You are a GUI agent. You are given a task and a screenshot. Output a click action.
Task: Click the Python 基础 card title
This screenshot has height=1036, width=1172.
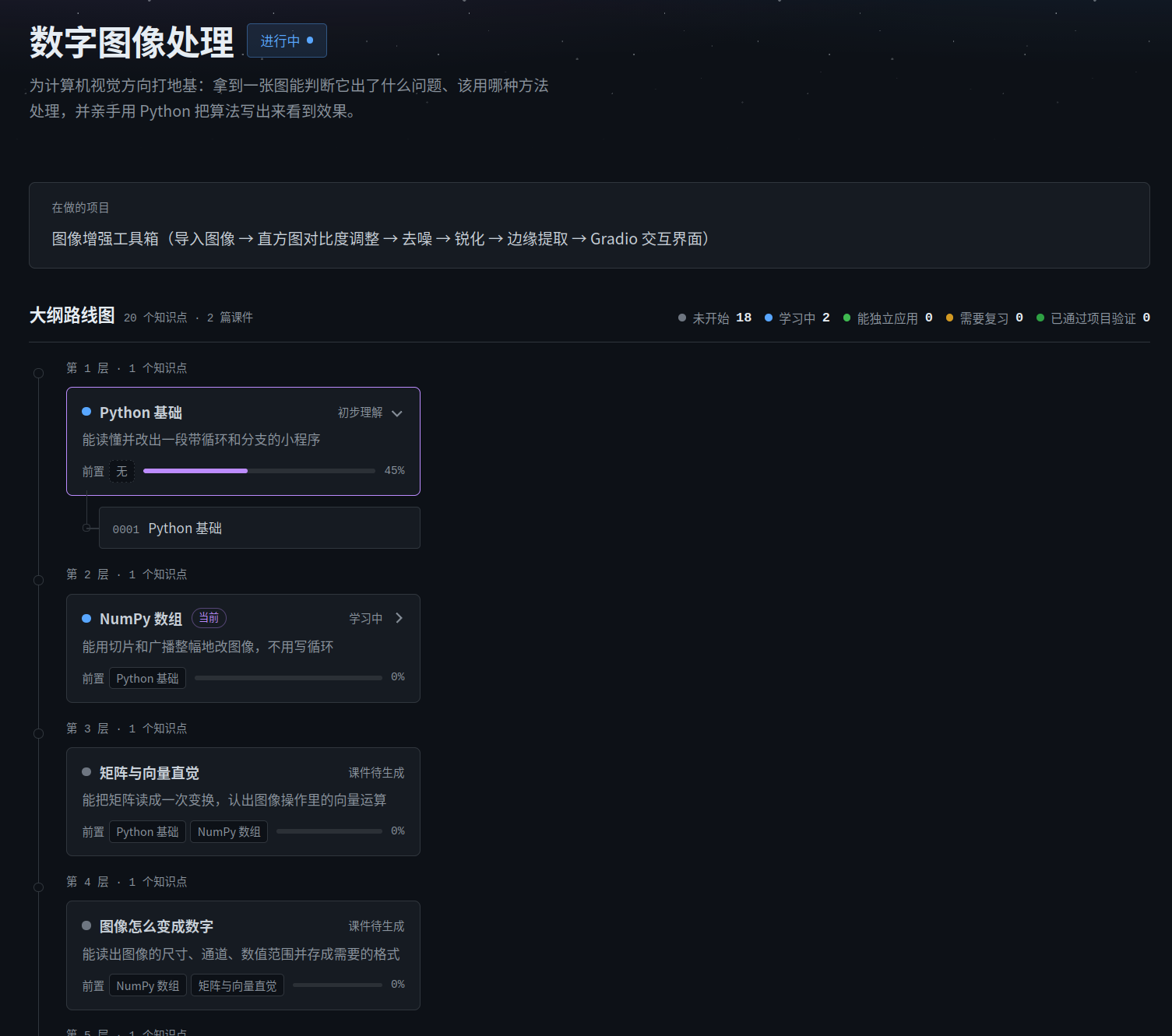pyautogui.click(x=141, y=413)
